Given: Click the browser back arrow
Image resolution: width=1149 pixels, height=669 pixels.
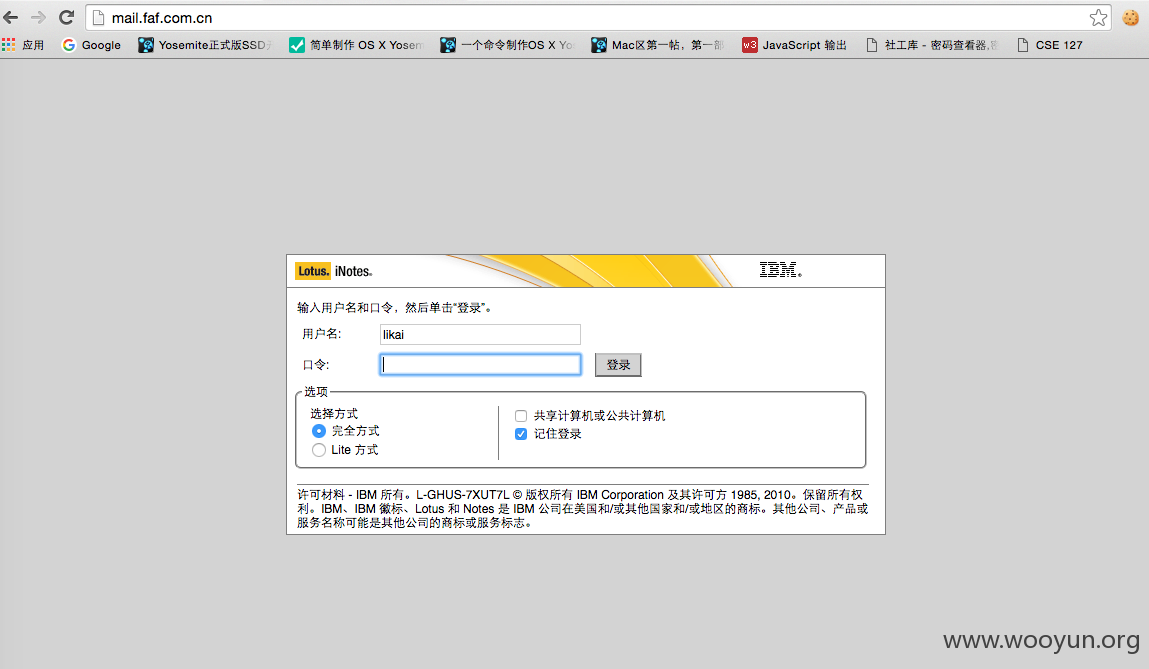Looking at the screenshot, I should point(10,18).
